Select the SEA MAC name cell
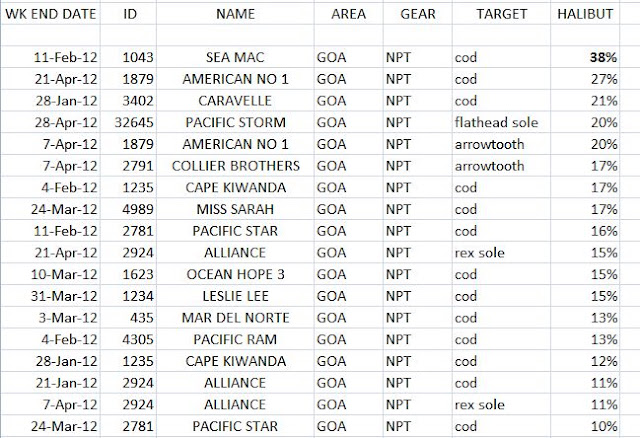640x438 pixels. (235, 57)
